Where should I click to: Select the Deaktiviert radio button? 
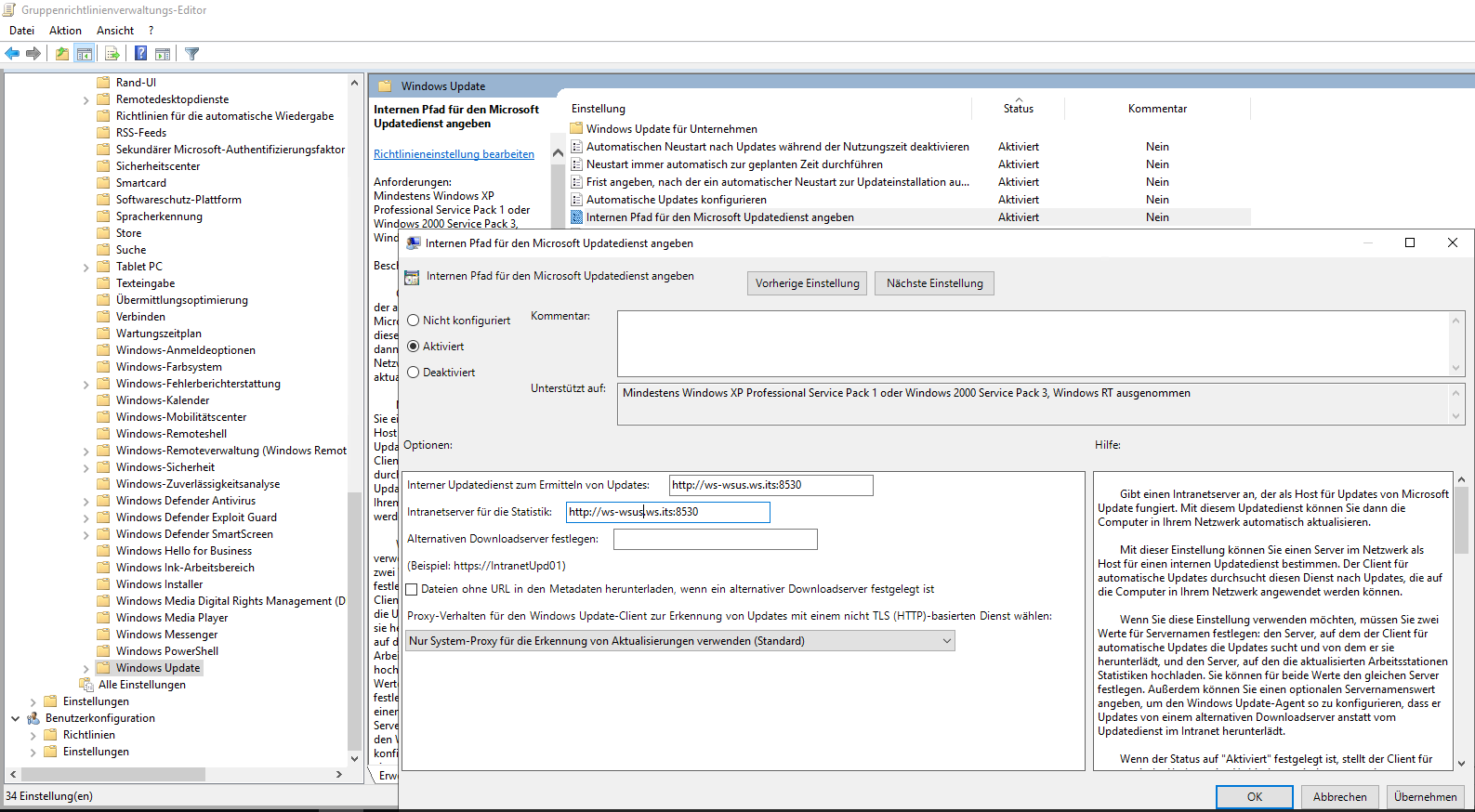coord(414,373)
